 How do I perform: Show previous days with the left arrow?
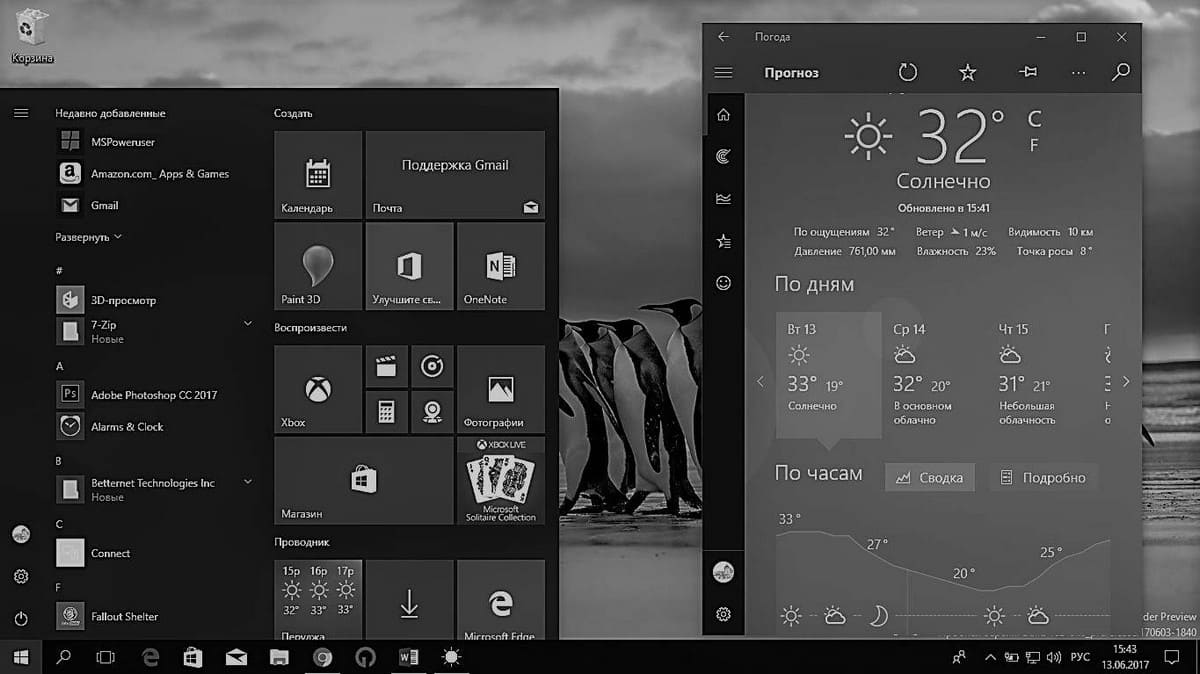click(760, 381)
